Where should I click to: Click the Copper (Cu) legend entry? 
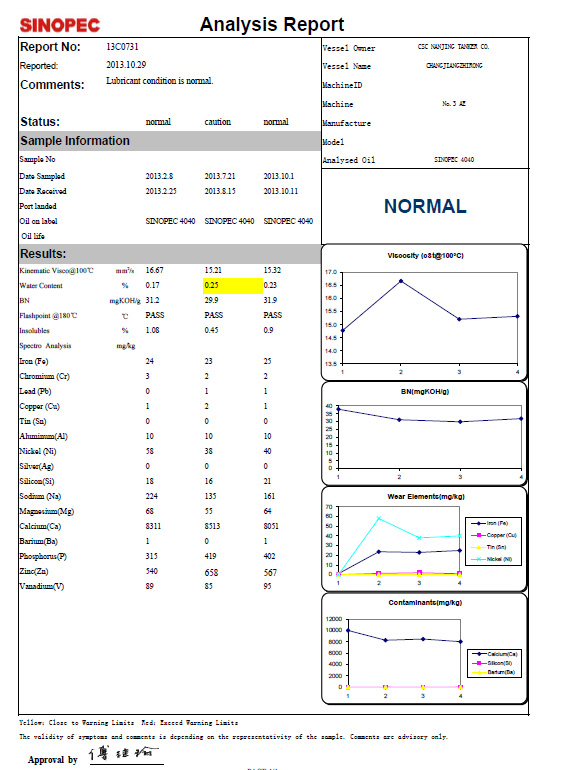click(x=493, y=535)
